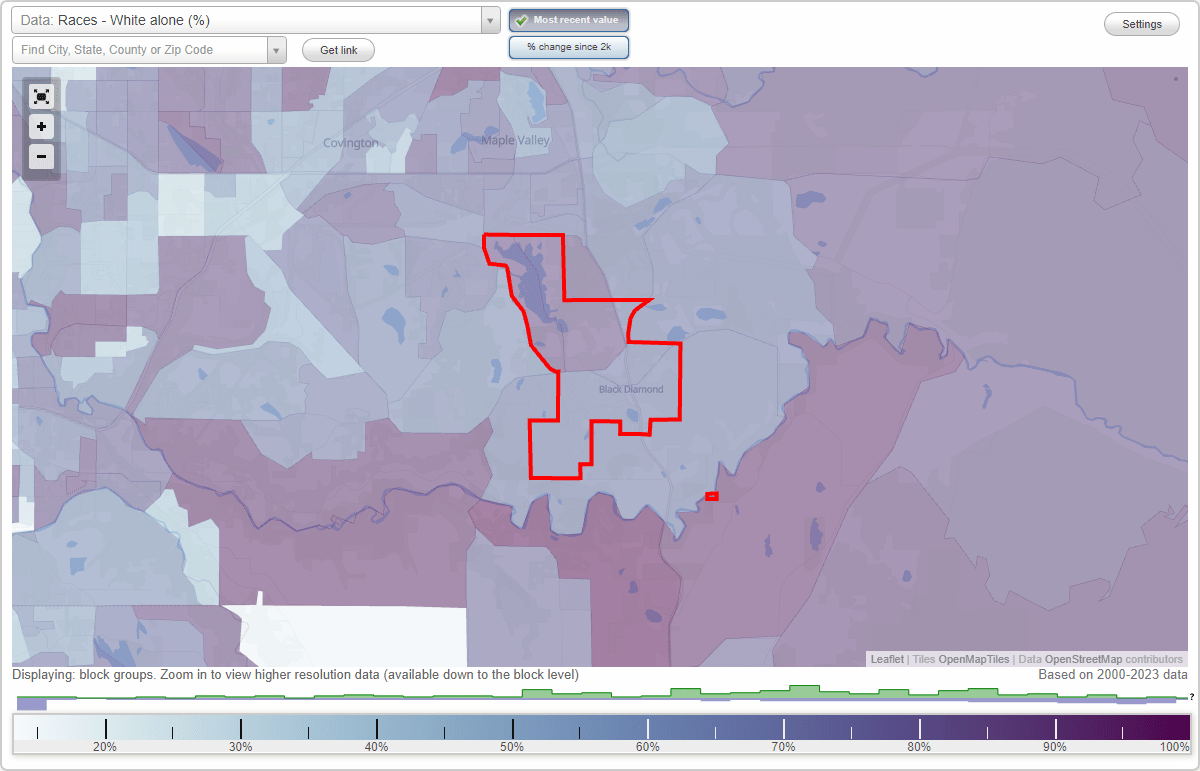The height and width of the screenshot is (771, 1200).
Task: Expand the city search dropdown arrow
Action: pyautogui.click(x=277, y=50)
